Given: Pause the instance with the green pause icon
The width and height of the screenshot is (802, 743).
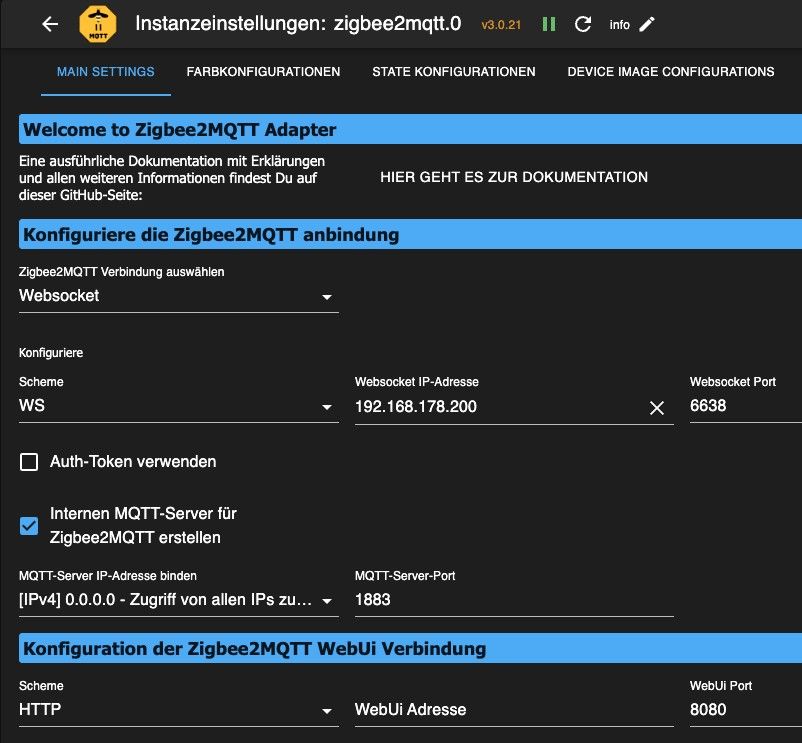Looking at the screenshot, I should (549, 24).
